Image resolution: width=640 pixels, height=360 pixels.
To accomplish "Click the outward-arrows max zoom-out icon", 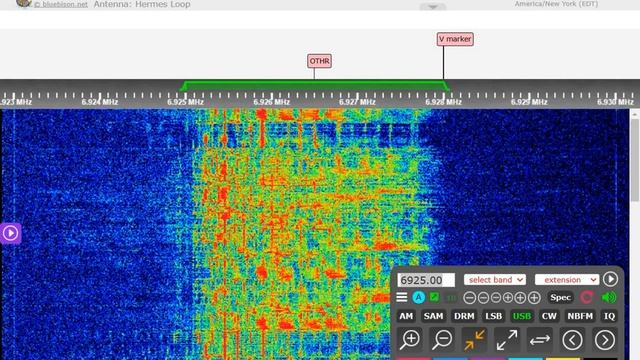I will [507, 340].
